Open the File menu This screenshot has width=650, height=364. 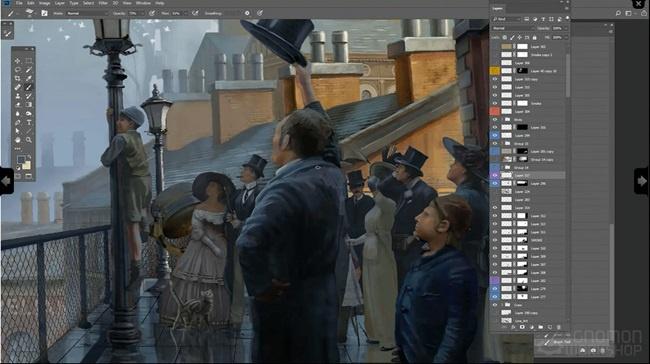pos(19,3)
